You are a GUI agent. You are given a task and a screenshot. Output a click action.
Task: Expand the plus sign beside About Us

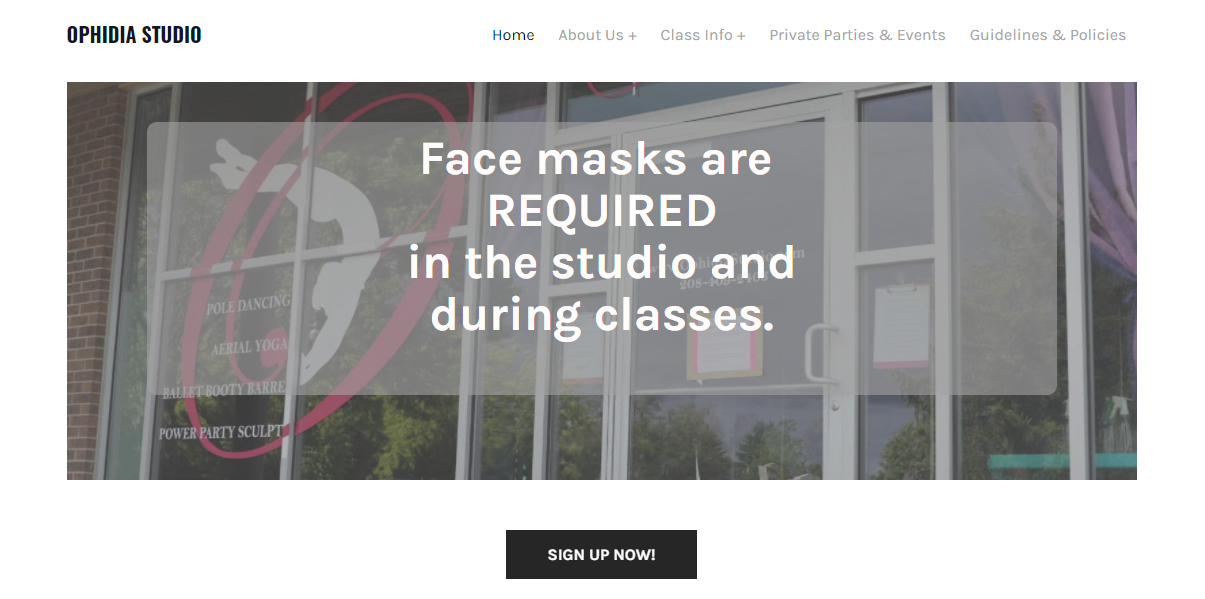pyautogui.click(x=632, y=36)
